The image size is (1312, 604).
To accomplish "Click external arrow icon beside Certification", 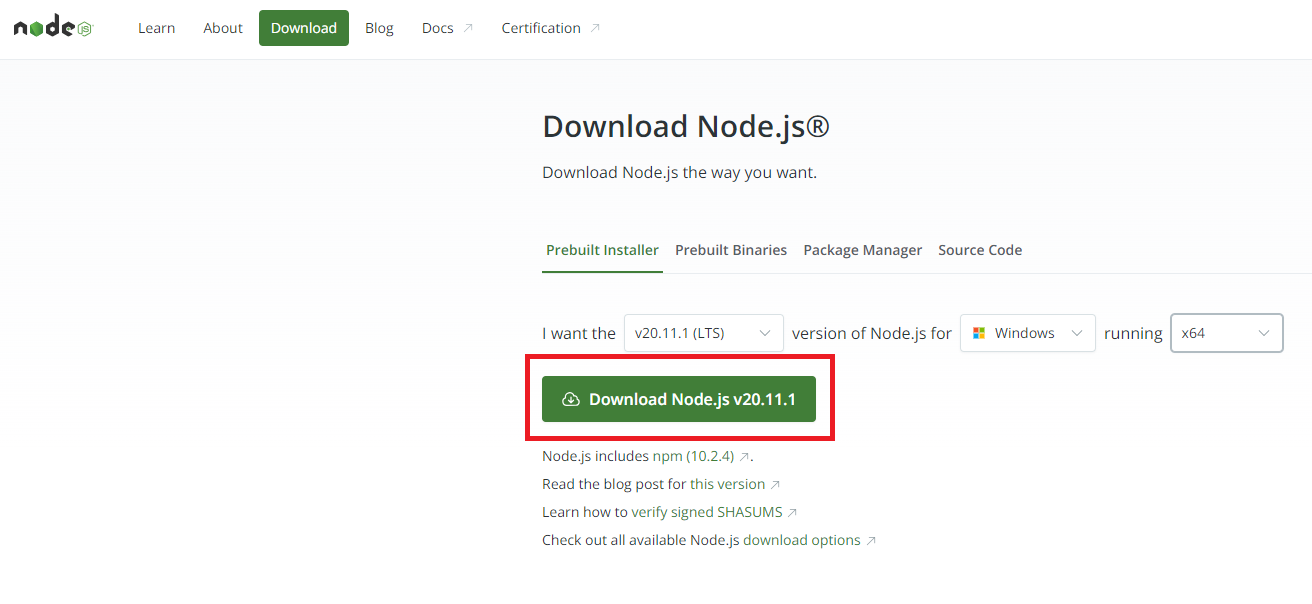I will coord(595,28).
